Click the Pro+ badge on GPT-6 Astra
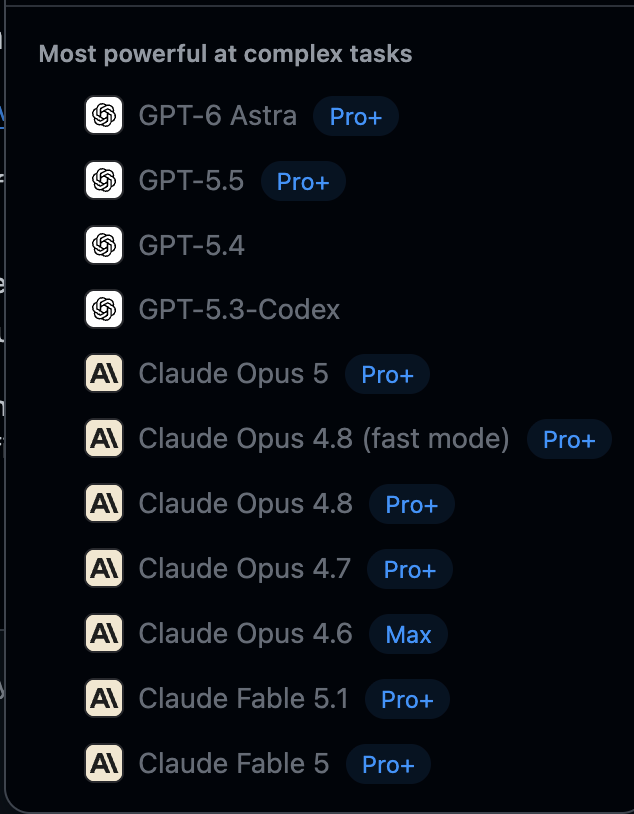 pos(356,116)
